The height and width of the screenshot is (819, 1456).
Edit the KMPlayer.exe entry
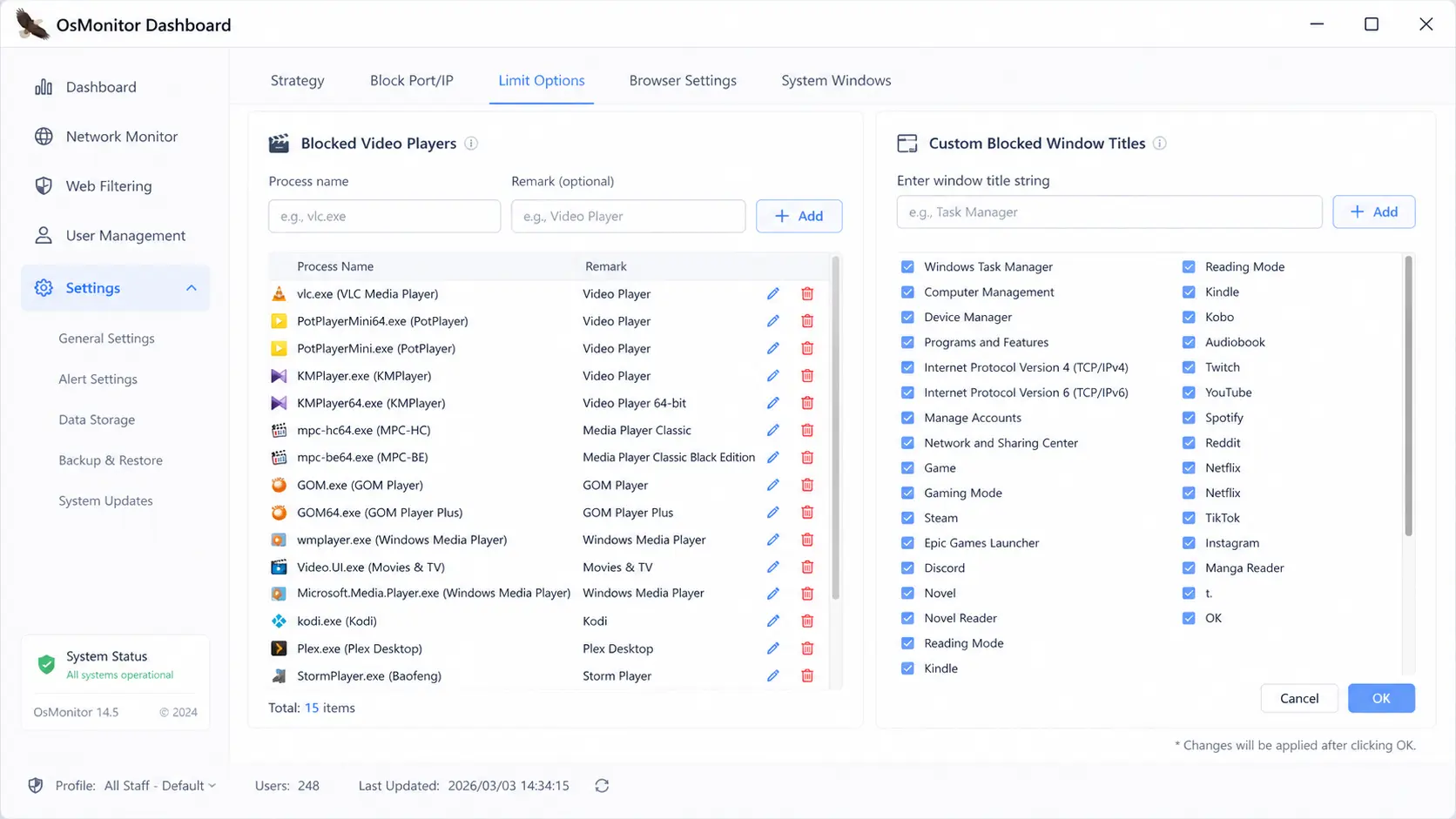tap(772, 376)
